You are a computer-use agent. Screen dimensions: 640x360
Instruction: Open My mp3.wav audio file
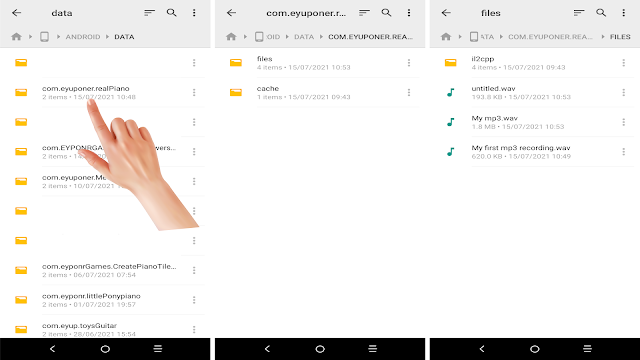(x=535, y=122)
